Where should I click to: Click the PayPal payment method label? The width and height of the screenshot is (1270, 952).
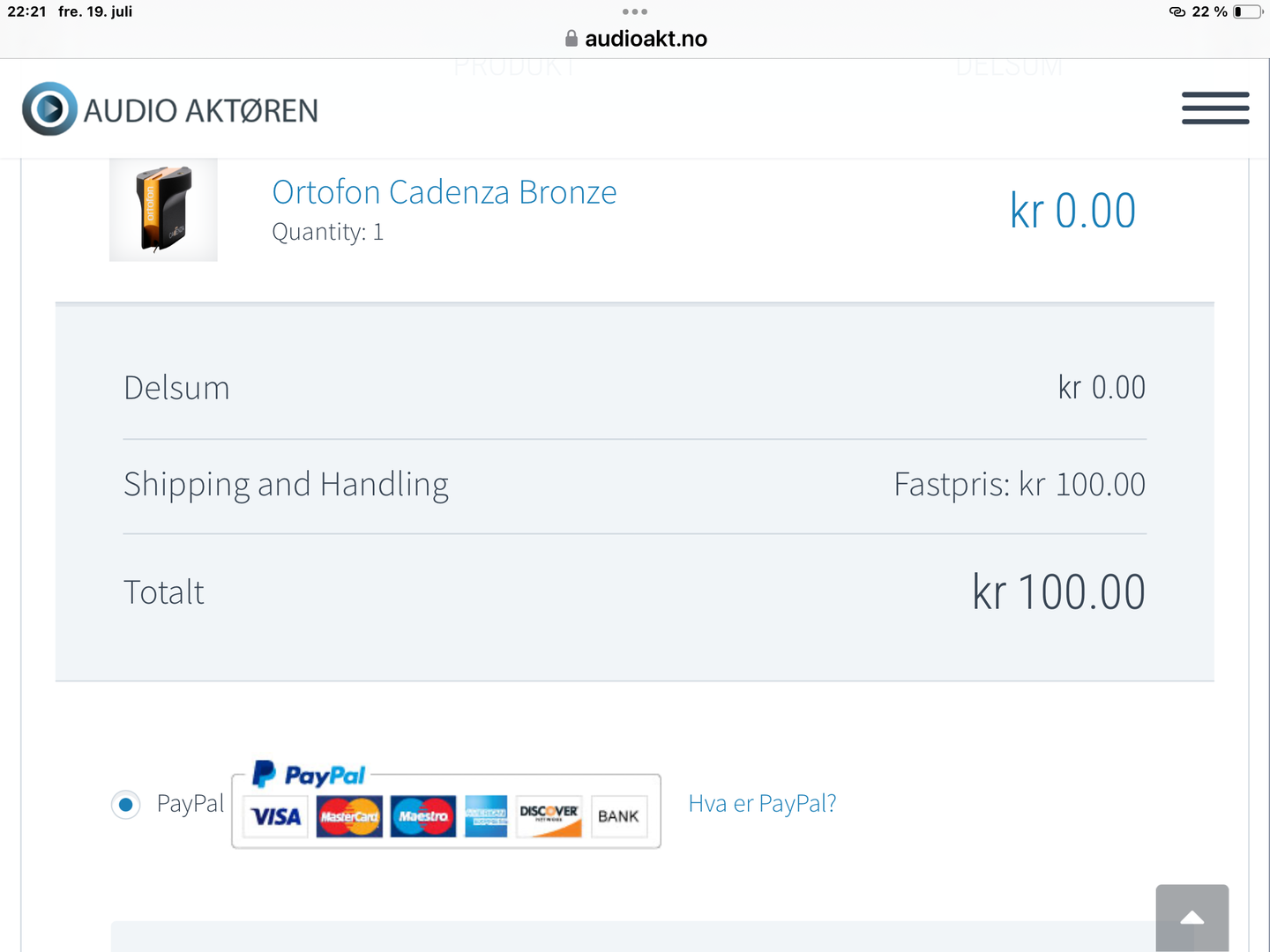coord(190,804)
